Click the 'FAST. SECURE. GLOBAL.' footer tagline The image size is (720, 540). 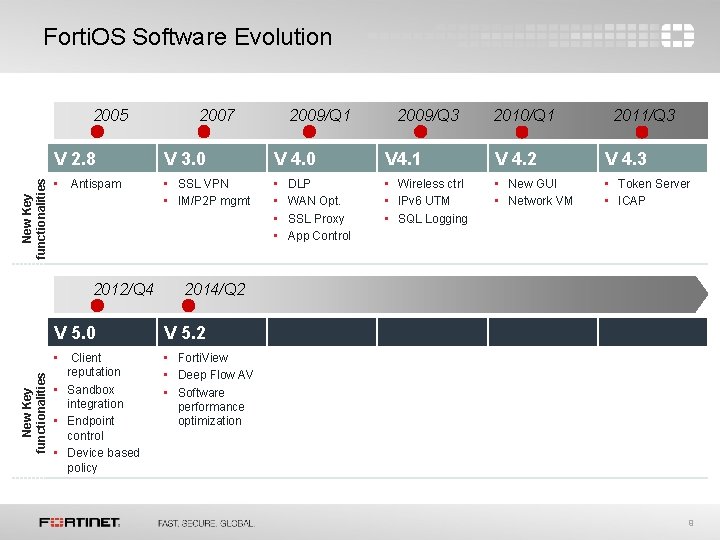click(206, 523)
